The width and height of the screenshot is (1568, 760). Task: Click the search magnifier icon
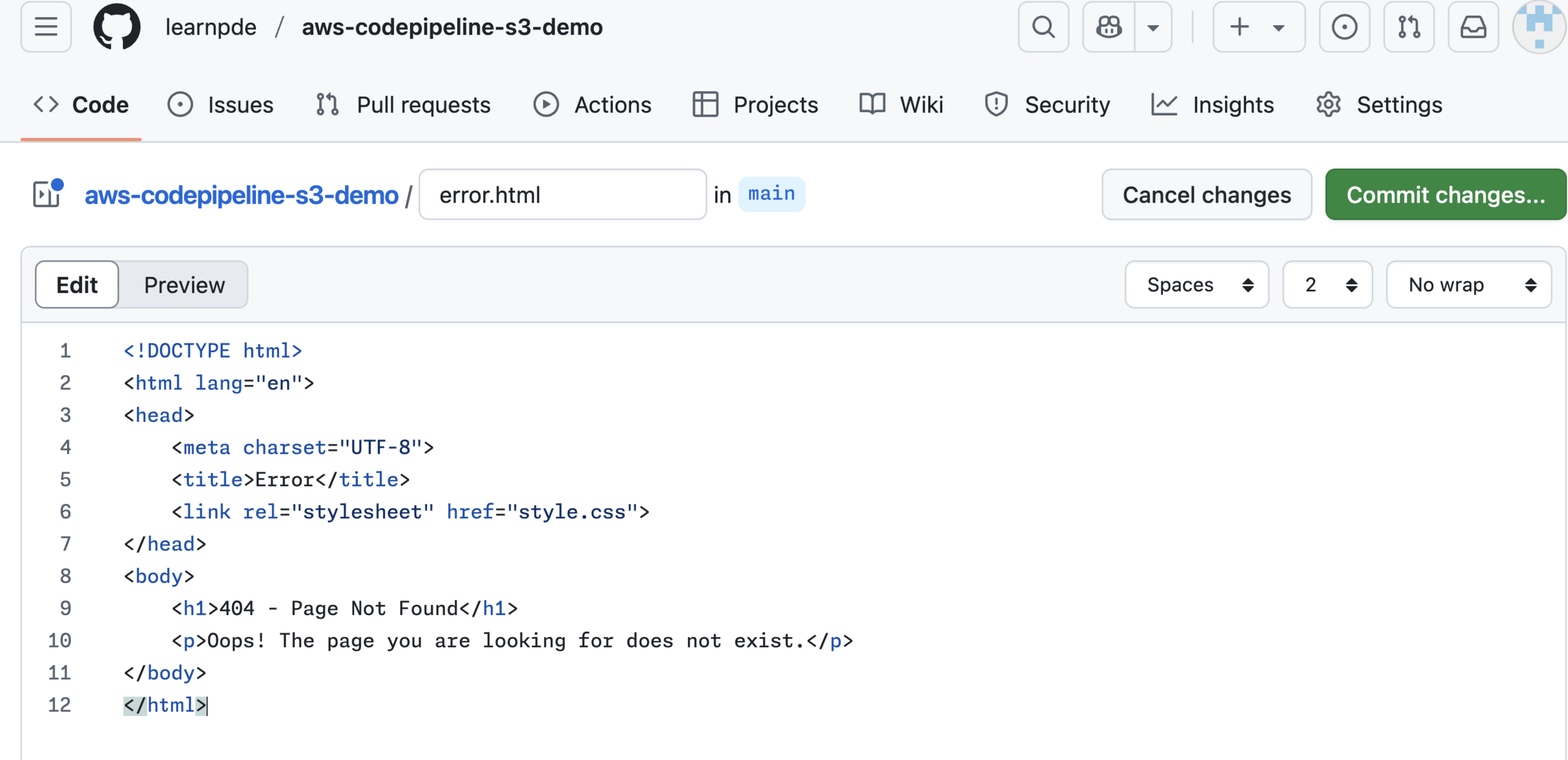pos(1043,27)
